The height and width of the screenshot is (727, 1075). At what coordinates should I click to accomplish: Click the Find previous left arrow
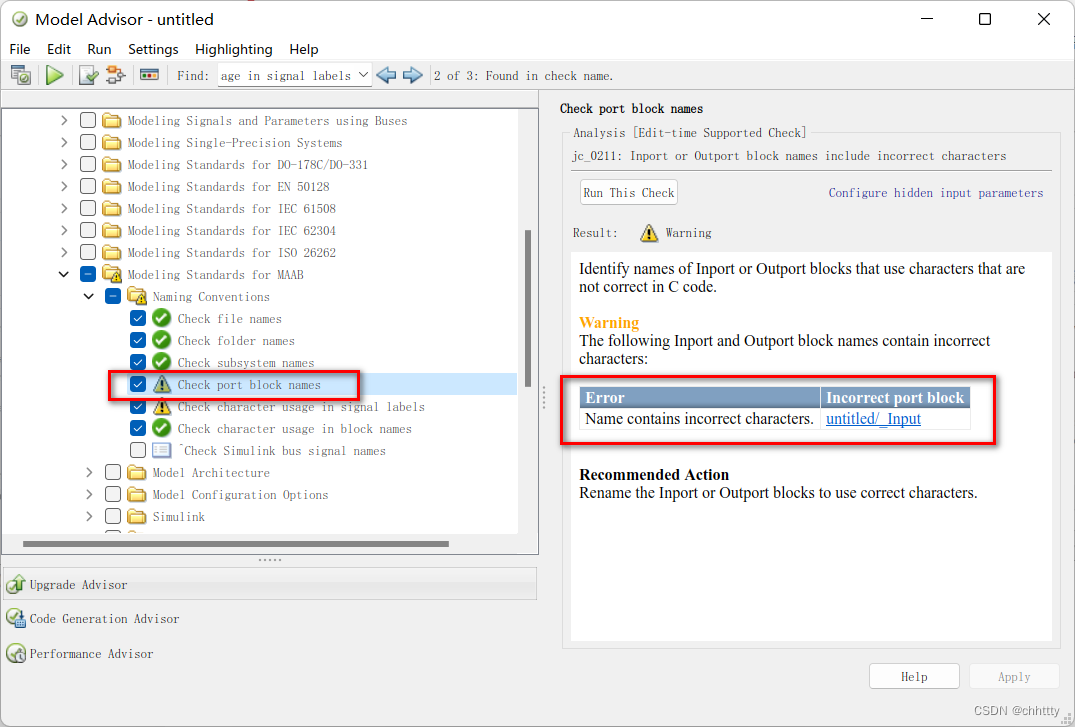[387, 75]
